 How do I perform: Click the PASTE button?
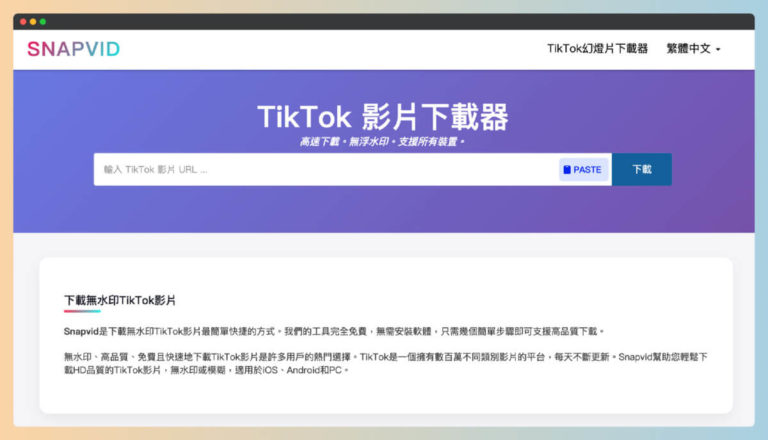tap(583, 170)
